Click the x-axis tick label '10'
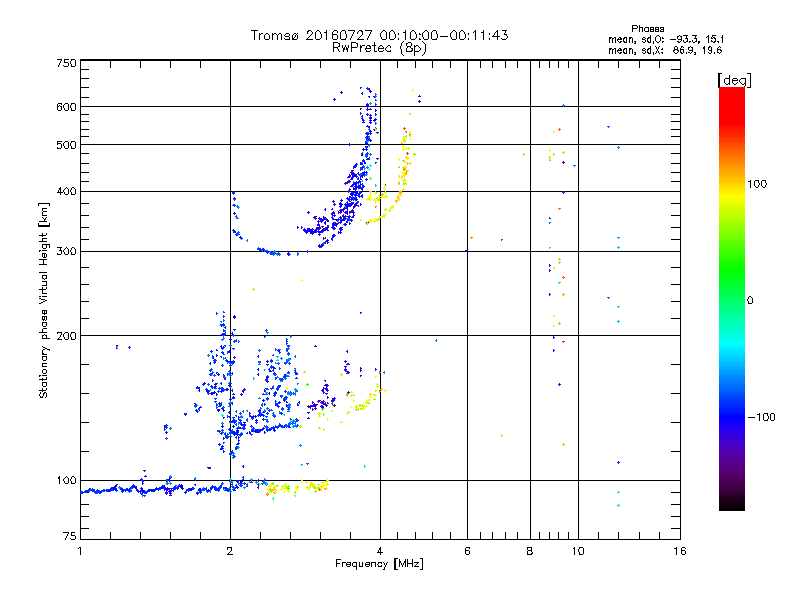Screen dimensions: 800x600 point(578,551)
